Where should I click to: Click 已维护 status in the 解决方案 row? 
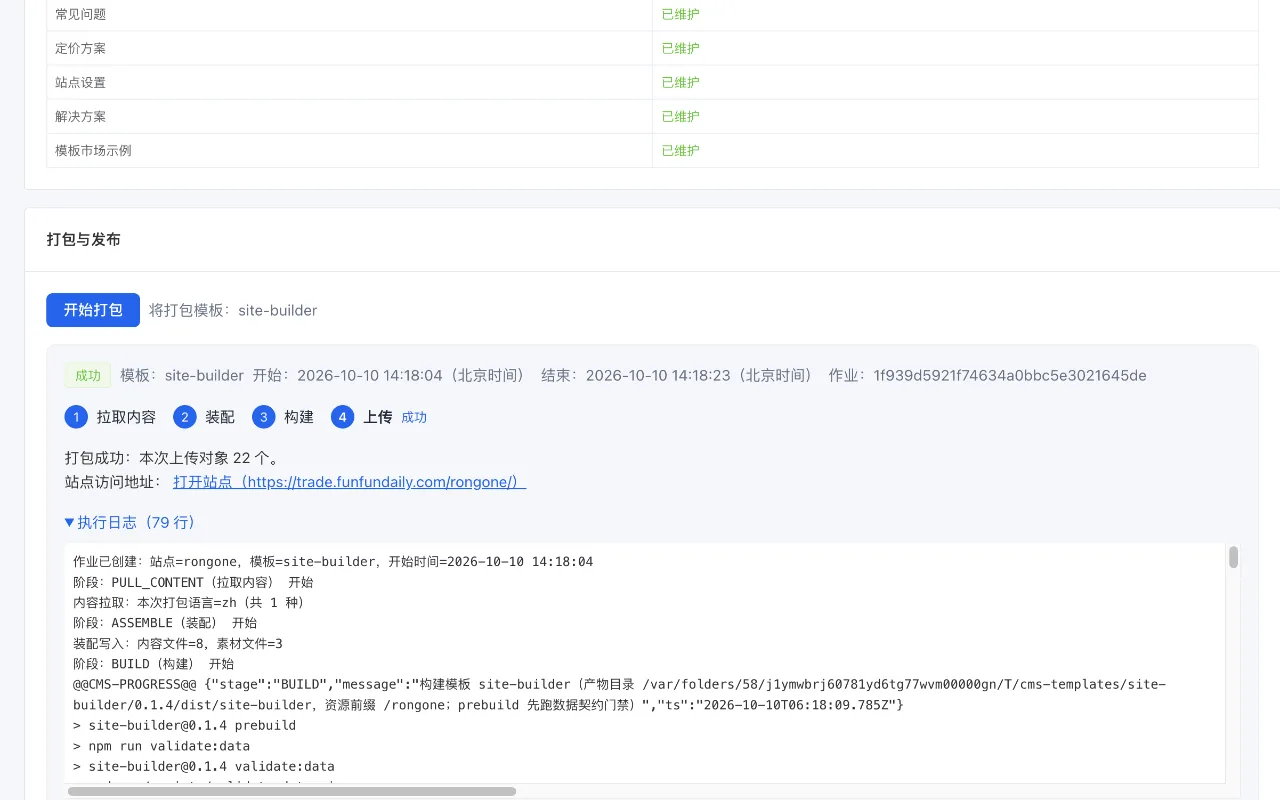681,116
